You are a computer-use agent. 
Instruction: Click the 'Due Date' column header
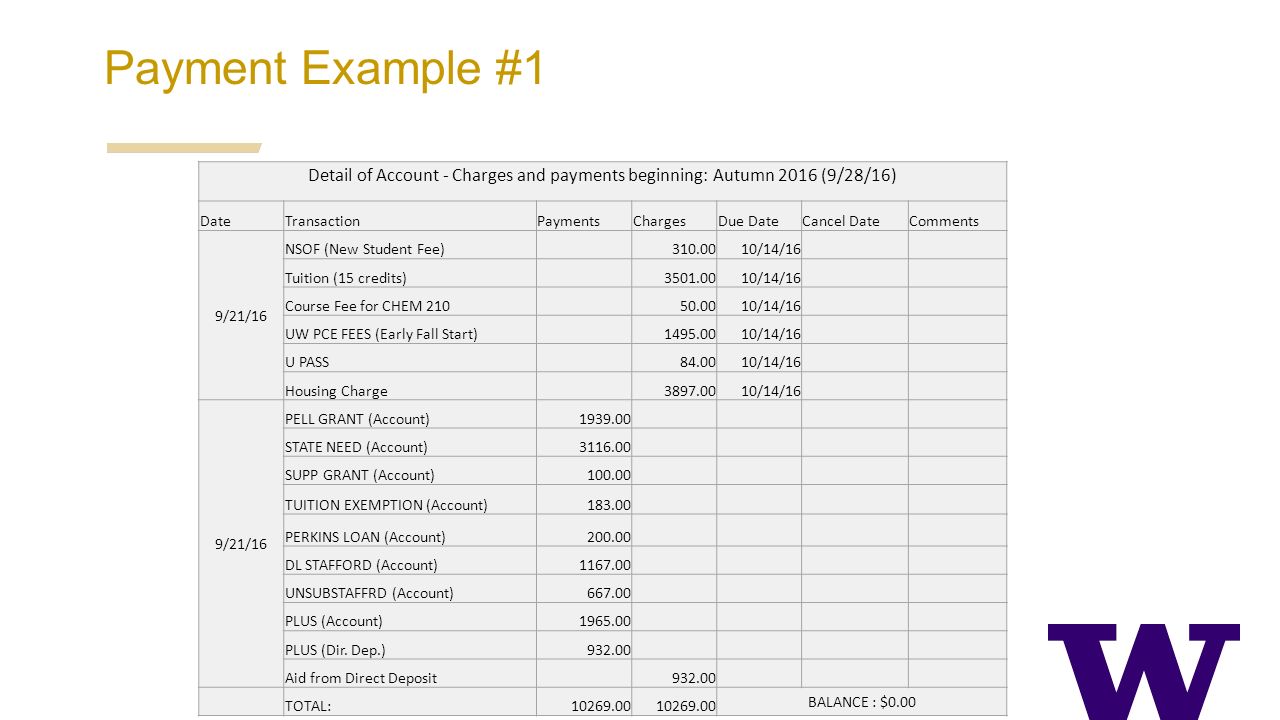tap(748, 221)
